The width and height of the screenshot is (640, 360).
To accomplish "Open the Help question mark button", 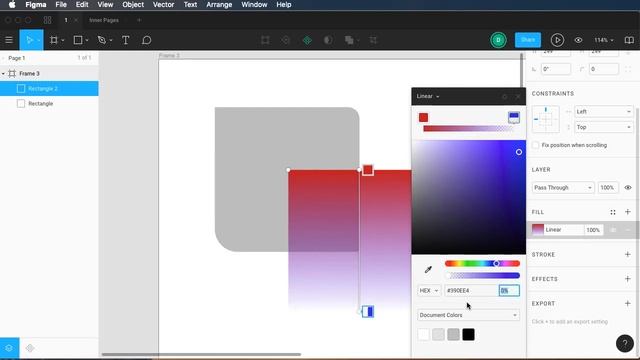I will [x=624, y=343].
